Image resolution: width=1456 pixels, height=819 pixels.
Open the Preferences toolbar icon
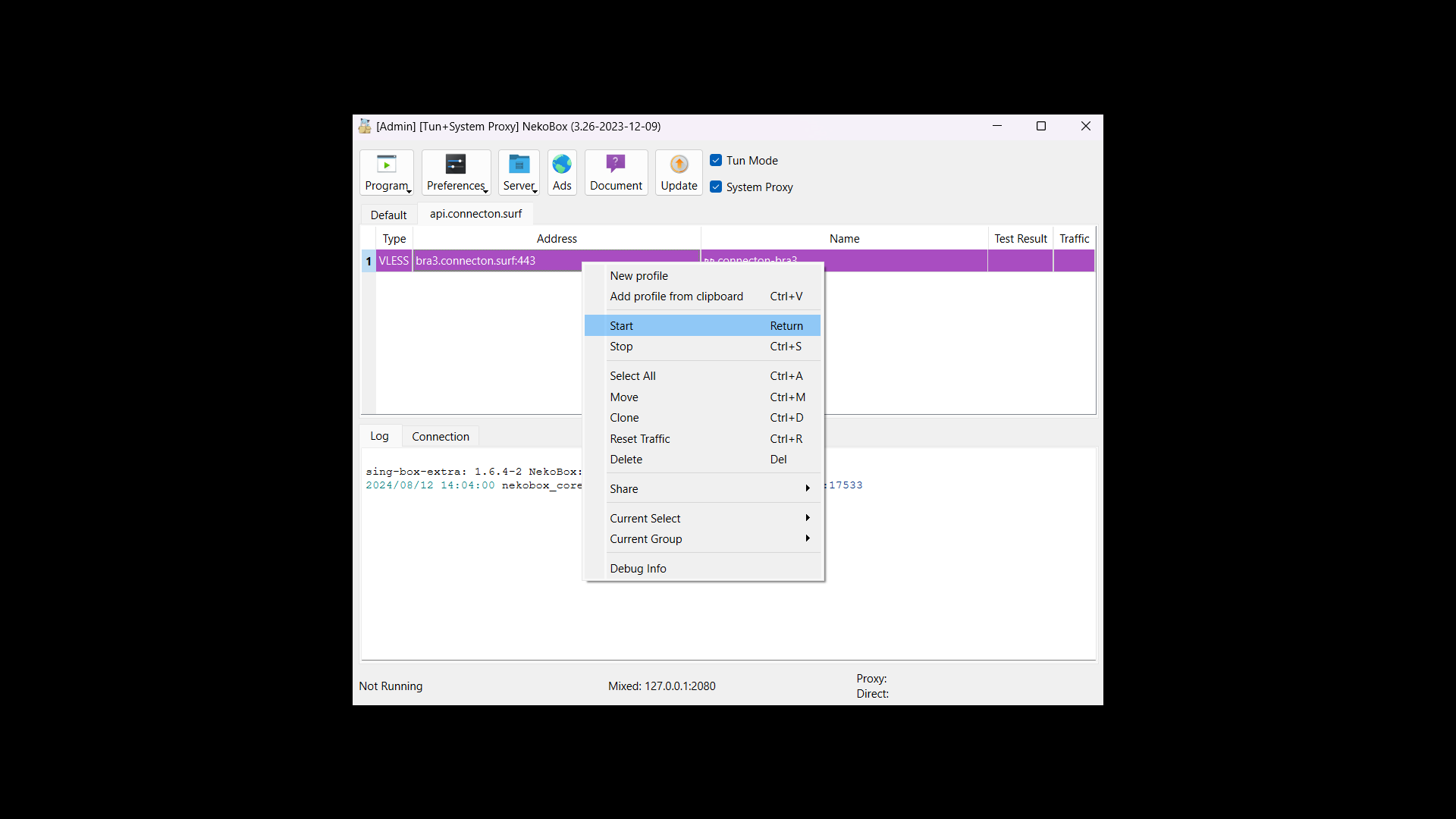(x=455, y=165)
